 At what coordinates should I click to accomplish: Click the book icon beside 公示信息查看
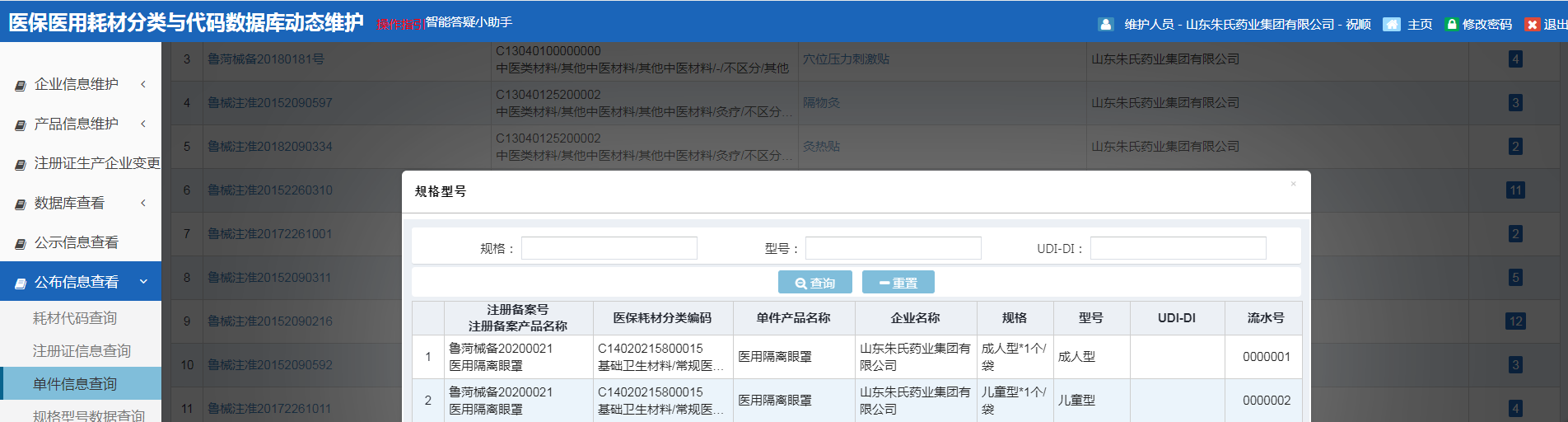pyautogui.click(x=21, y=243)
